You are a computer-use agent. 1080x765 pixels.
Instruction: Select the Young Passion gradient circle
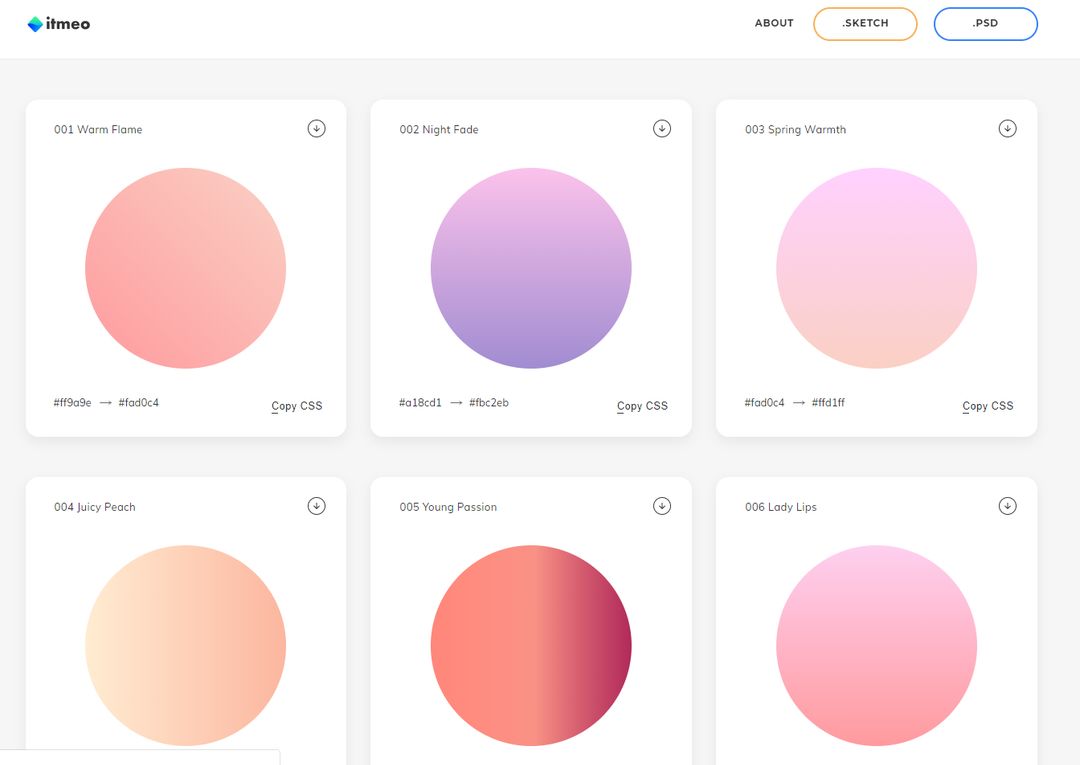[531, 645]
